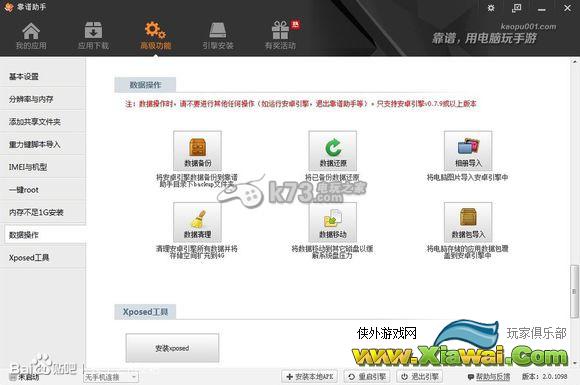
Task: Click the 数据备份 backup icon
Action: 198,150
